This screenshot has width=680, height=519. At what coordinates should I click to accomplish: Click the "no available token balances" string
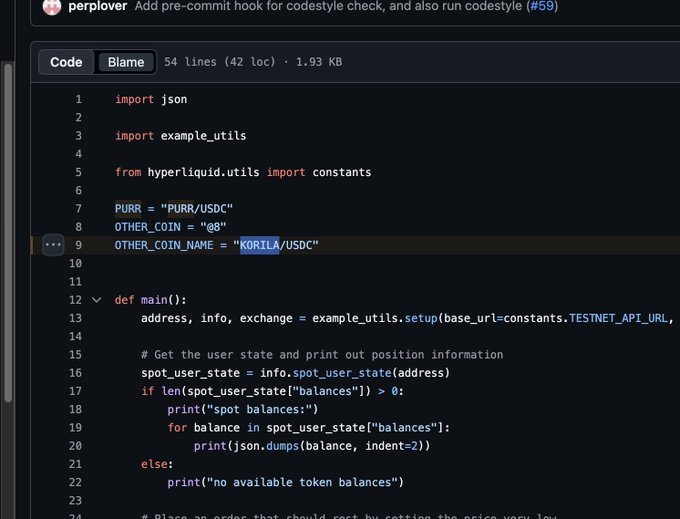pyautogui.click(x=299, y=482)
